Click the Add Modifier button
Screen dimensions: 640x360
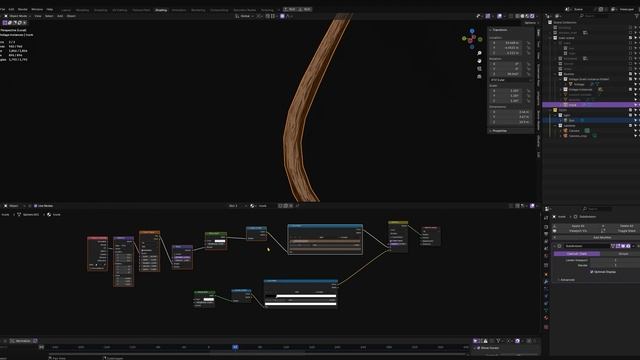(601, 238)
